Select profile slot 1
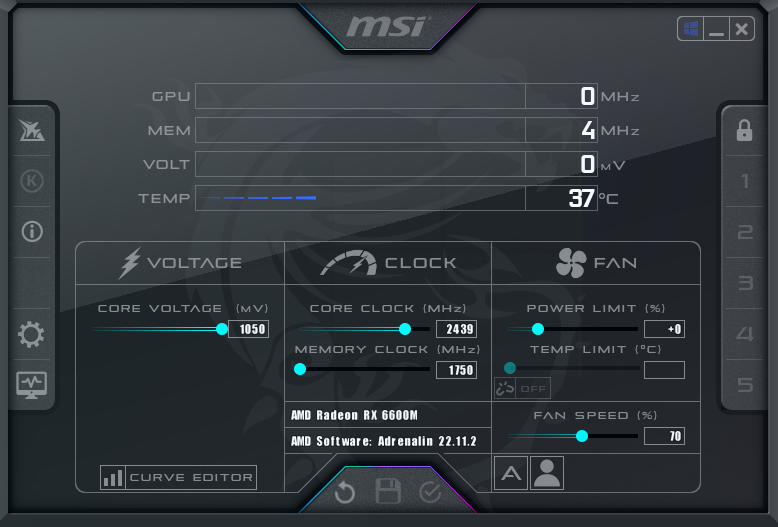 click(x=745, y=181)
